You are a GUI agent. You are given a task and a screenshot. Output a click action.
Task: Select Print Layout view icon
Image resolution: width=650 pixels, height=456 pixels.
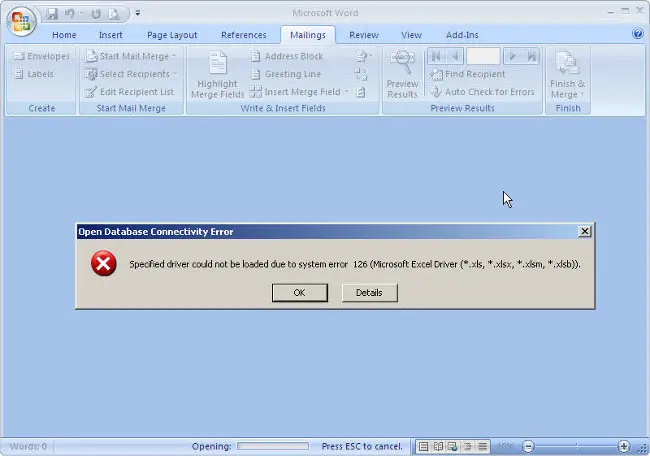[x=423, y=446]
